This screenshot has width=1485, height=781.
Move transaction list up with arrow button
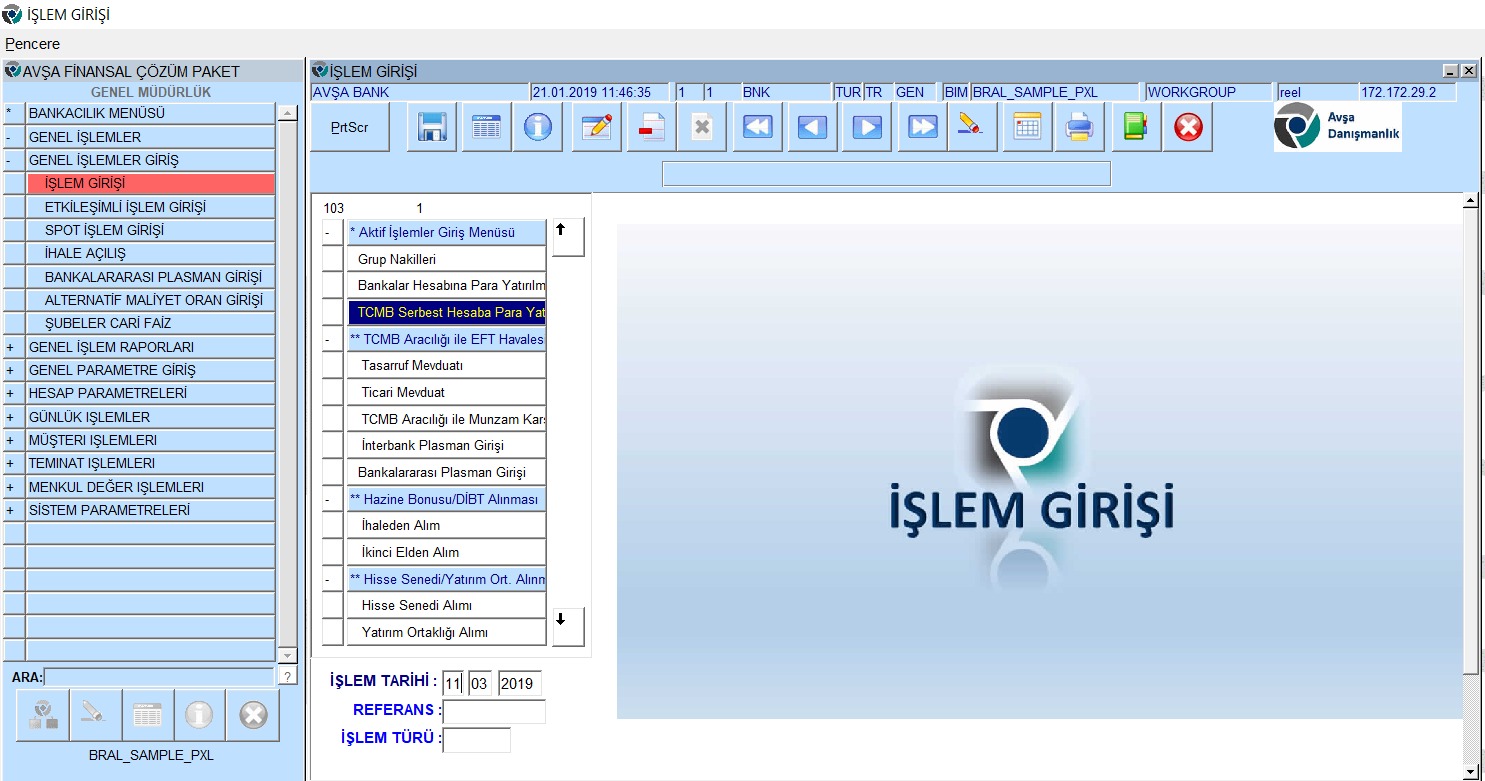[568, 238]
